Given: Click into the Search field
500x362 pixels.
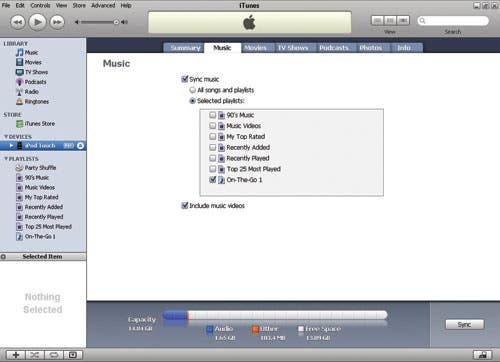Looking at the screenshot, I should 453,21.
